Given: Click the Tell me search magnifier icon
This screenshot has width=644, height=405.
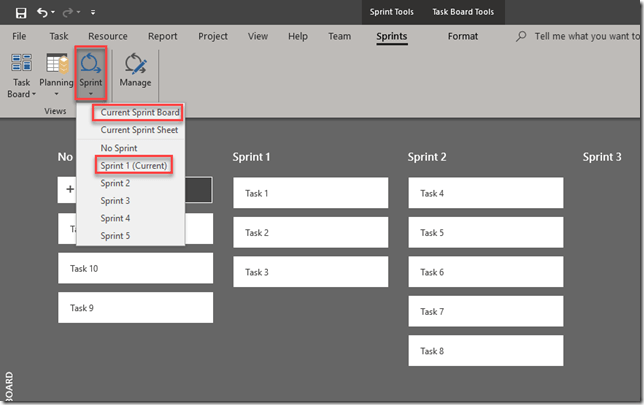Looking at the screenshot, I should point(521,36).
